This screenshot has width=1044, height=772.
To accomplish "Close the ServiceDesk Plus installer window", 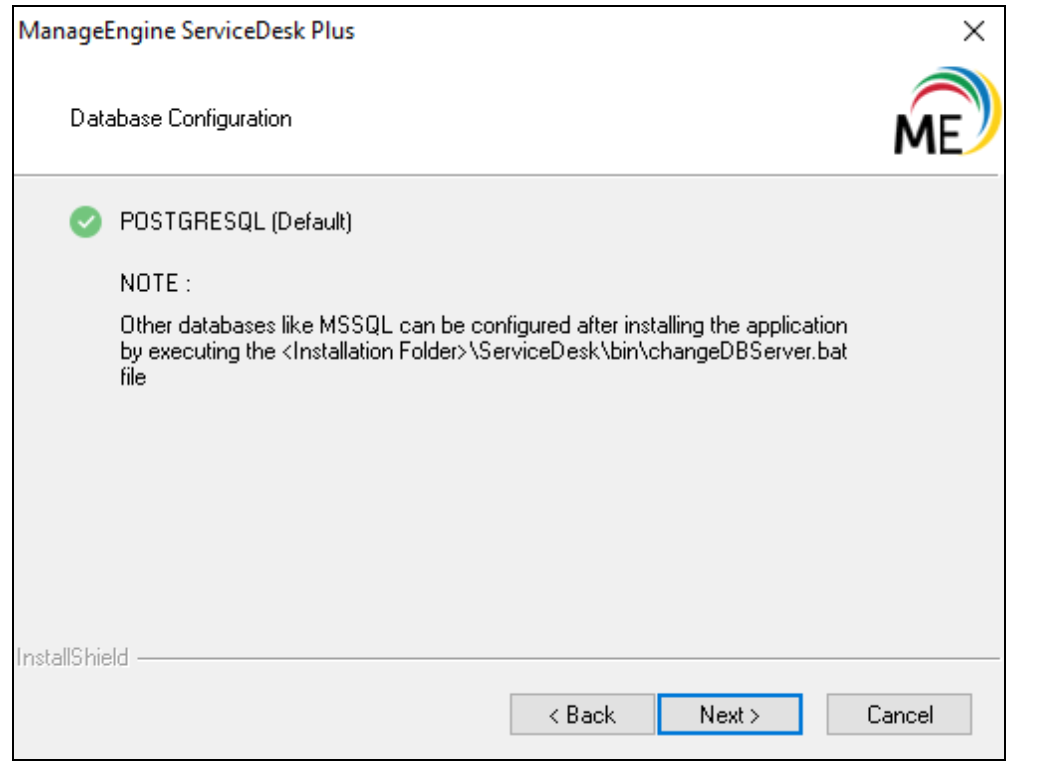I will [974, 32].
